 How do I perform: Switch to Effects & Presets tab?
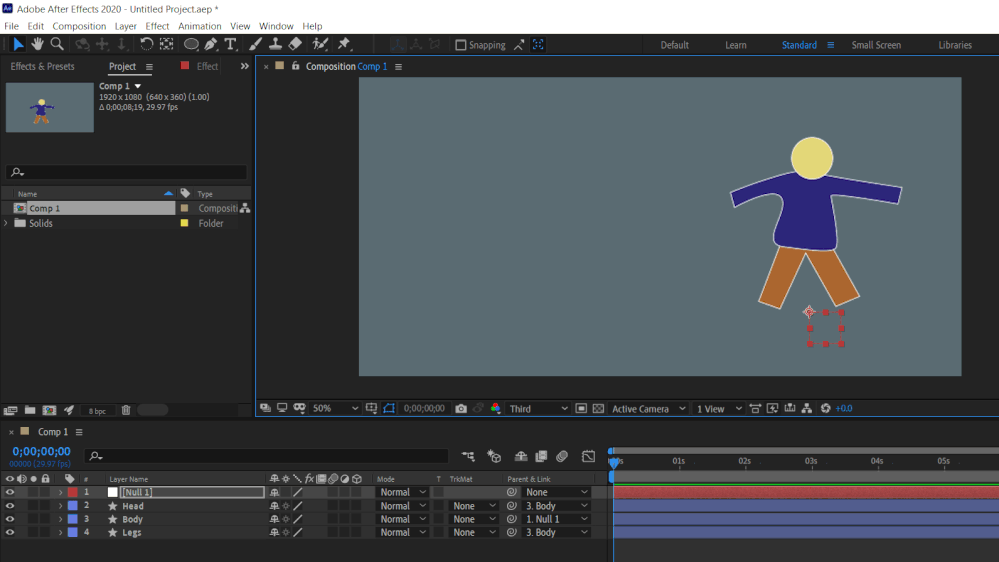42,67
